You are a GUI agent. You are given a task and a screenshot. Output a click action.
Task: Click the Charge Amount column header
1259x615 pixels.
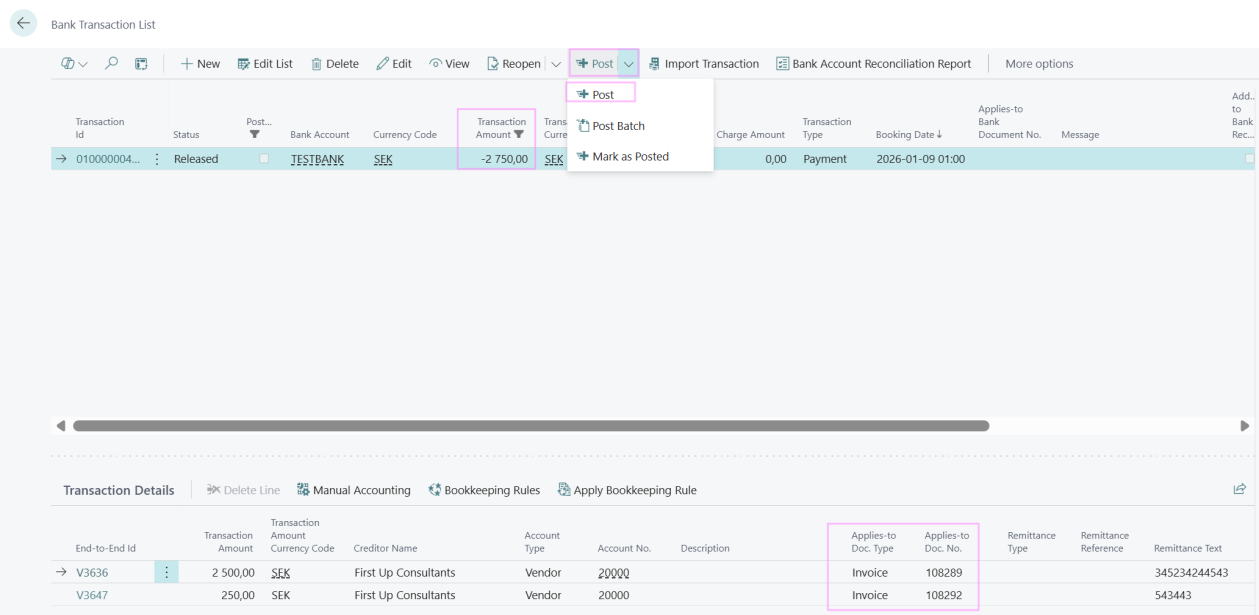pyautogui.click(x=750, y=134)
